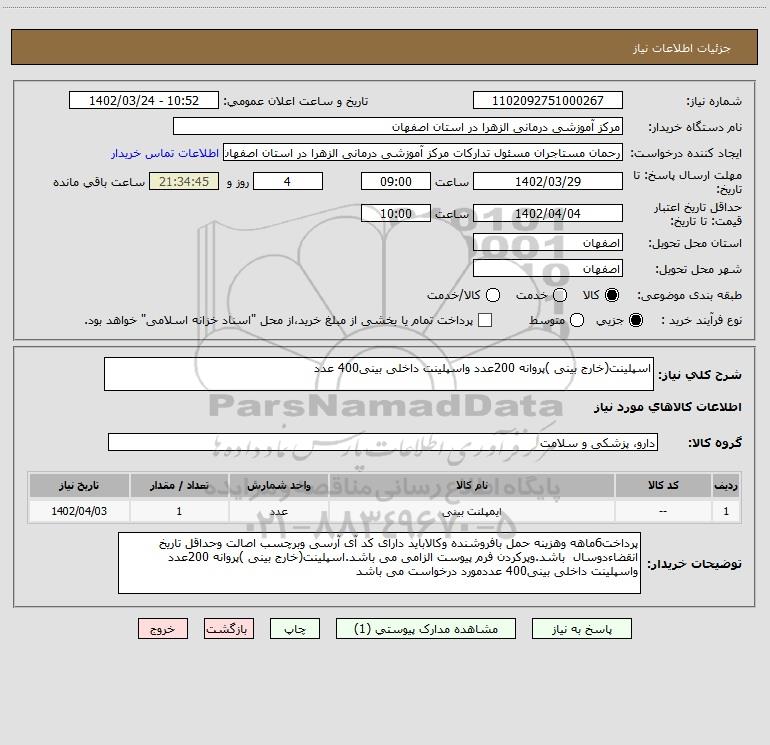Viewport: 770px width, 745px height.
Task: Click the validity hour field 10:00
Action: 396,213
